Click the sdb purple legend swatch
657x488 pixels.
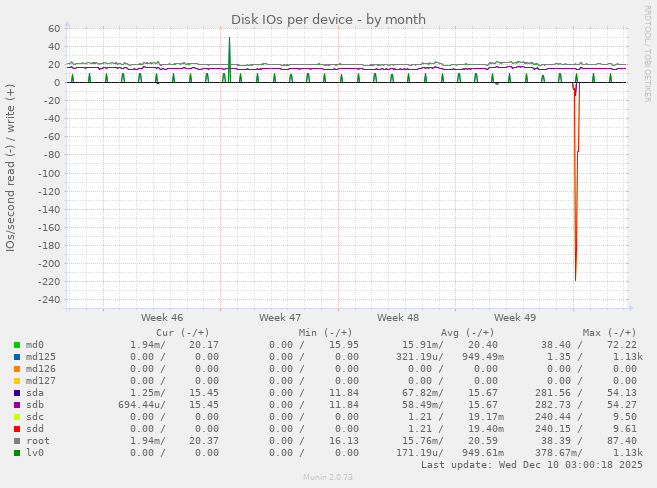[x=17, y=405]
